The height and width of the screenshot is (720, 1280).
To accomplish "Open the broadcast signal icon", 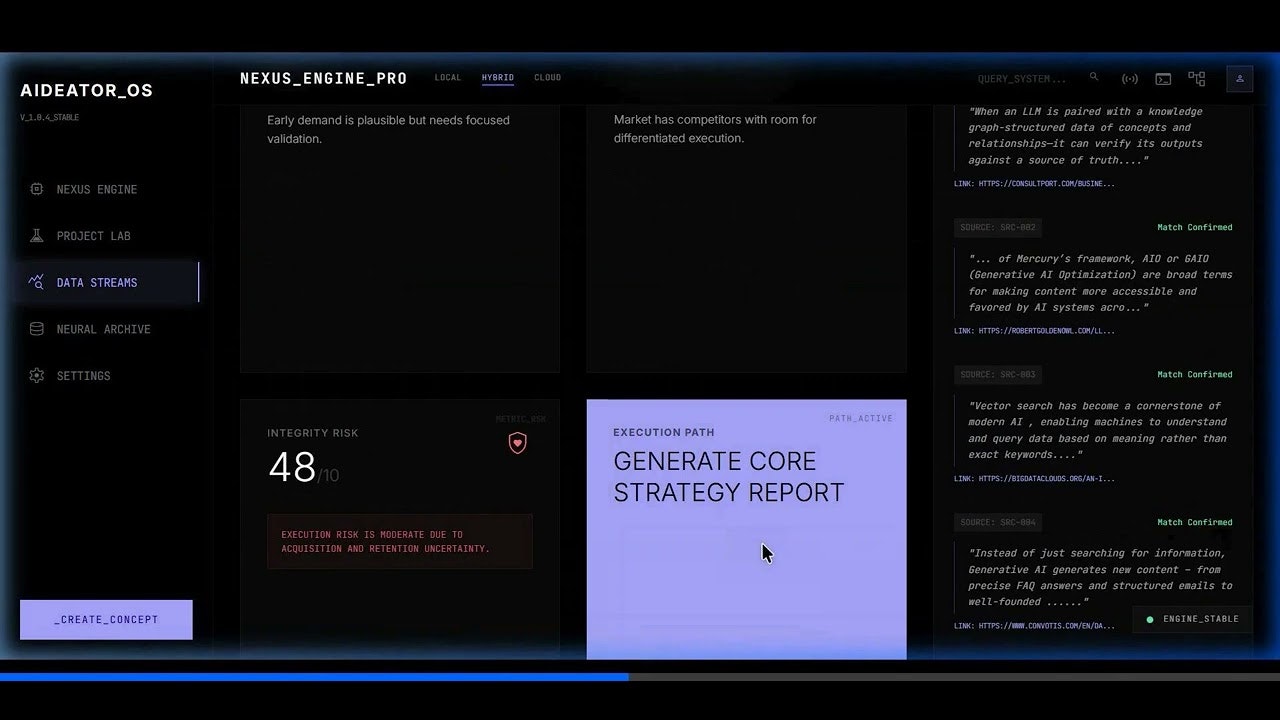I will [1130, 79].
